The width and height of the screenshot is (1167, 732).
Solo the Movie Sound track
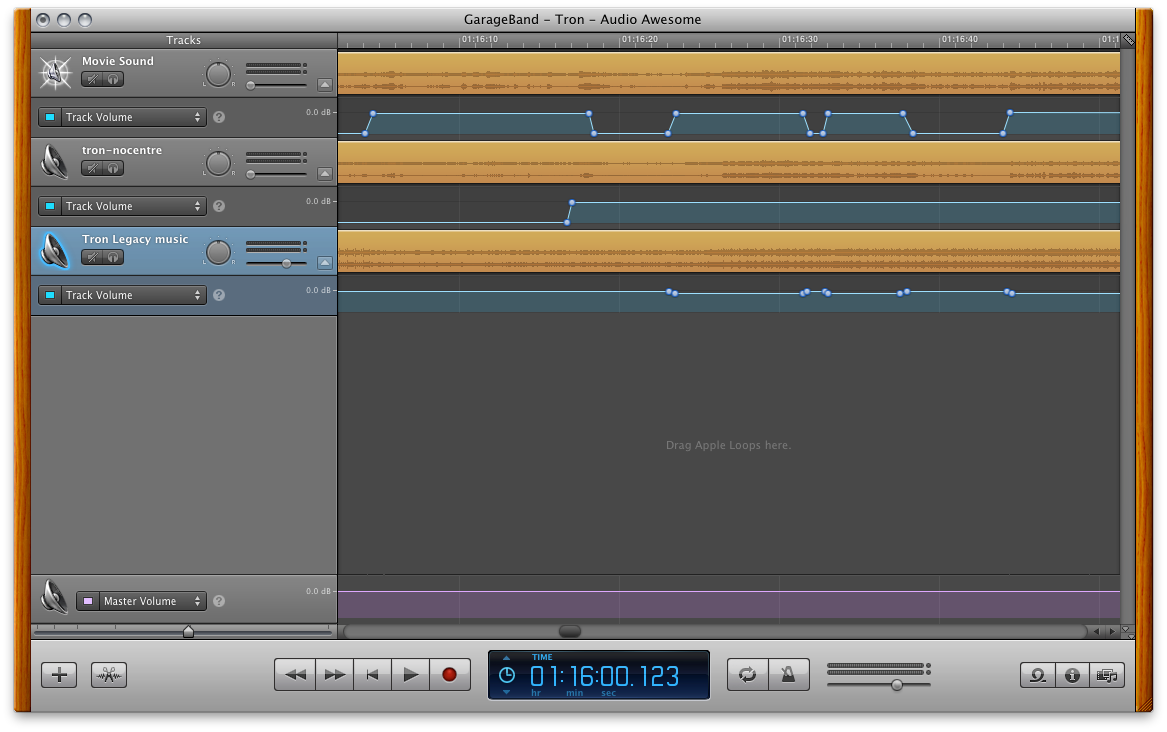coord(113,79)
